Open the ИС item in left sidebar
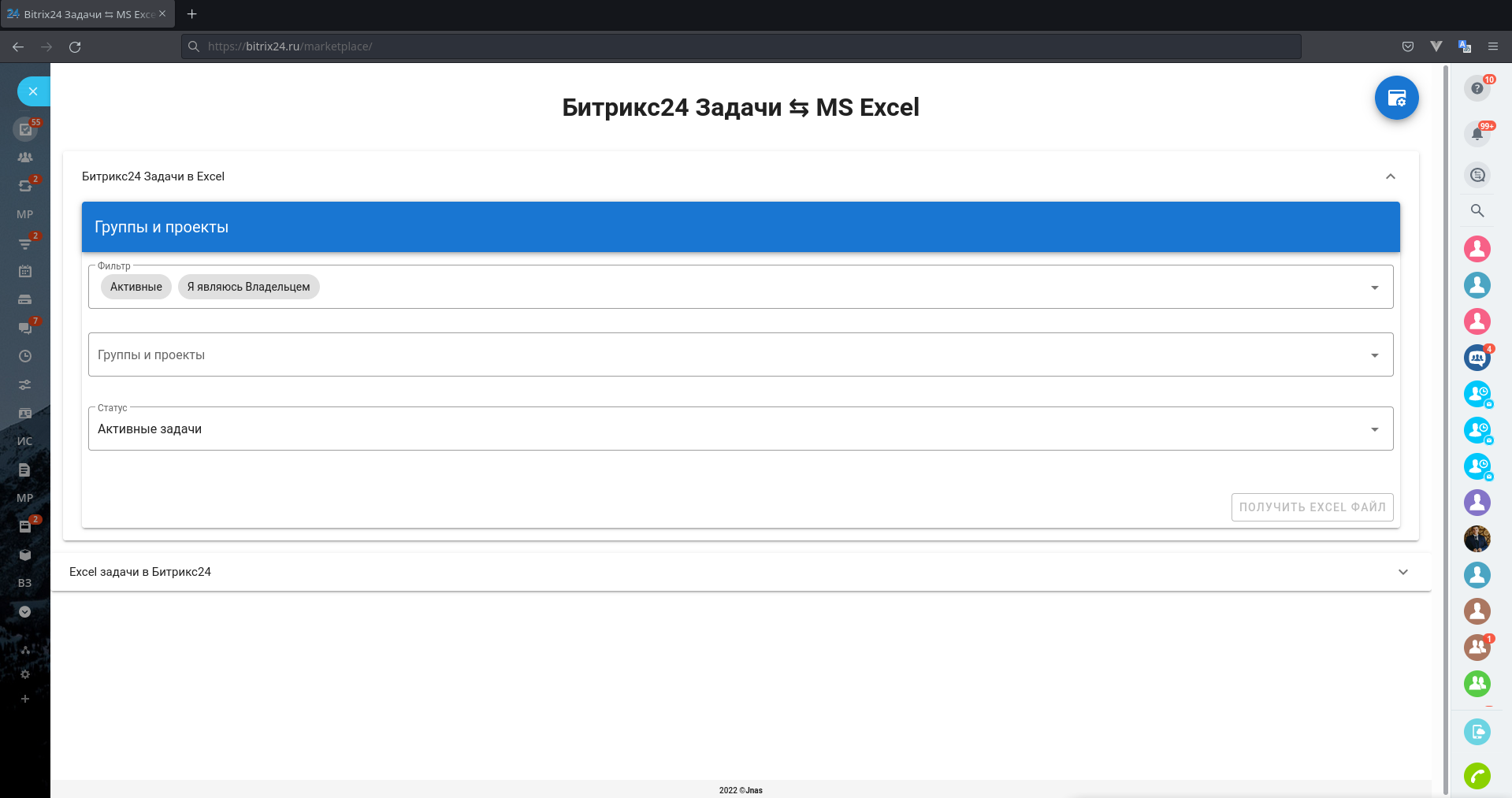This screenshot has height=798, width=1512. (25, 441)
